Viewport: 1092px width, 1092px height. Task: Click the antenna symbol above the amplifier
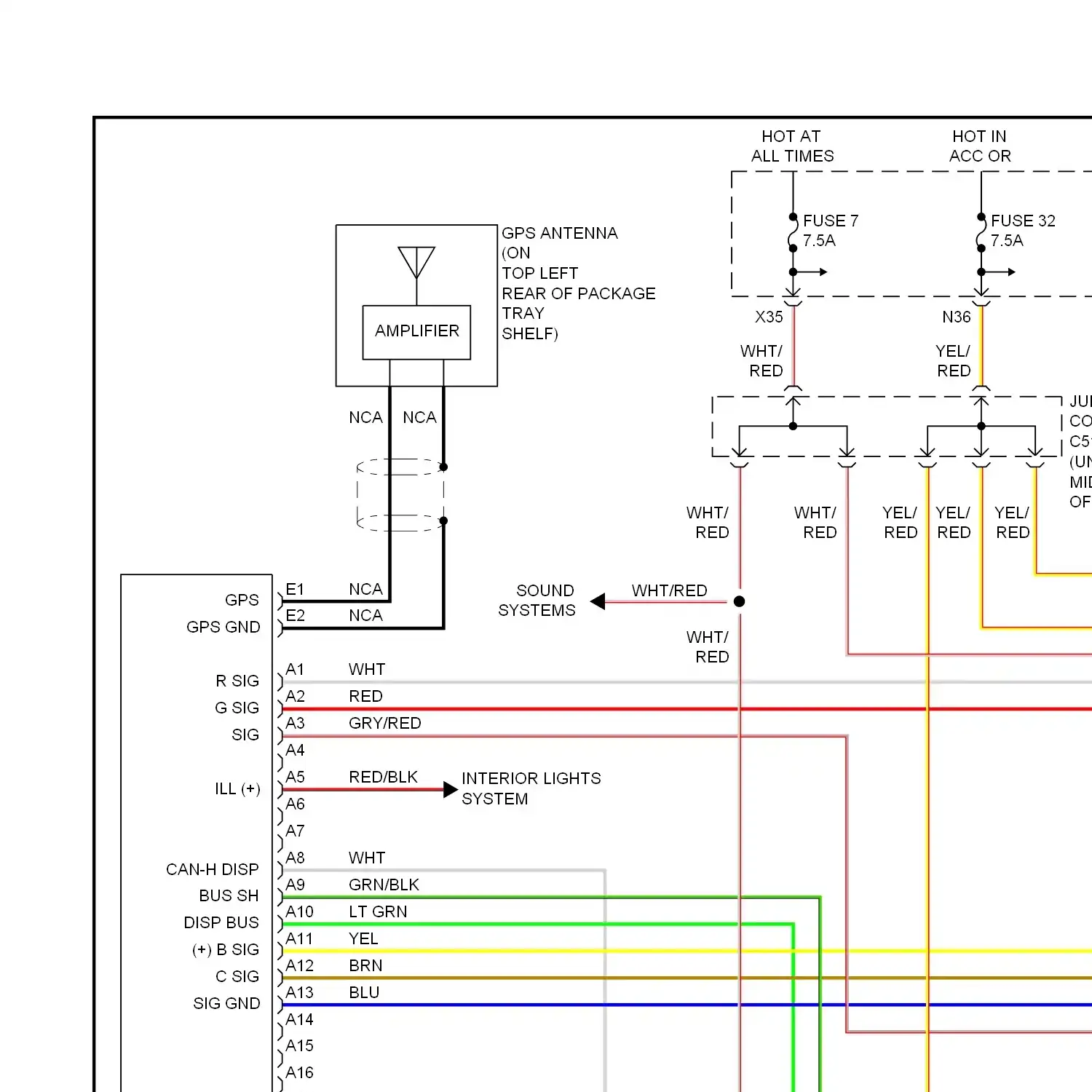[416, 264]
